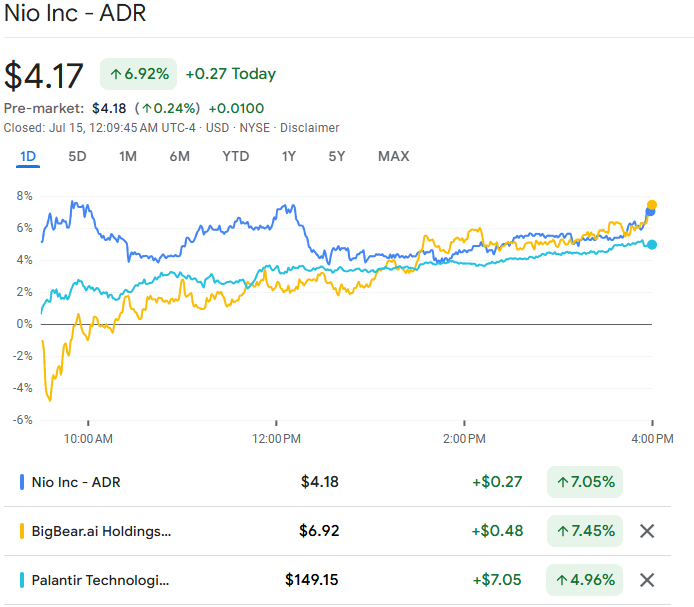Click the 4.96% badge in Palantir row

point(585,580)
